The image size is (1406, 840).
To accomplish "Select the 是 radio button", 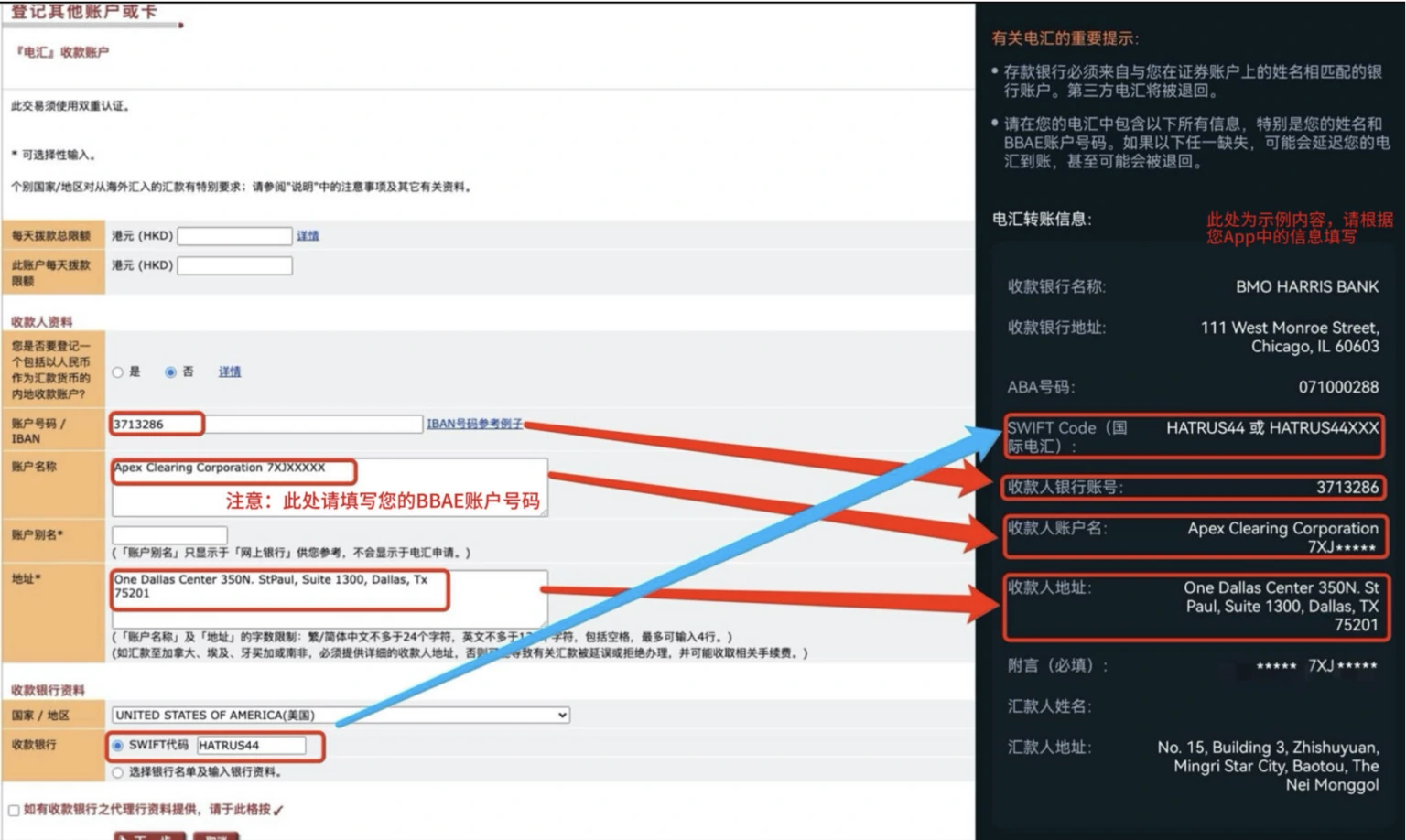I will click(117, 372).
